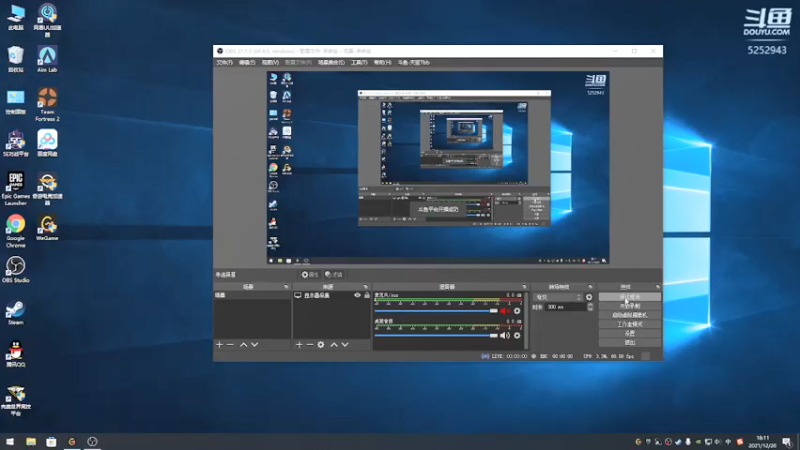This screenshot has height=450, width=800.
Task: Open WeGame desktop icon
Action: pos(47,228)
